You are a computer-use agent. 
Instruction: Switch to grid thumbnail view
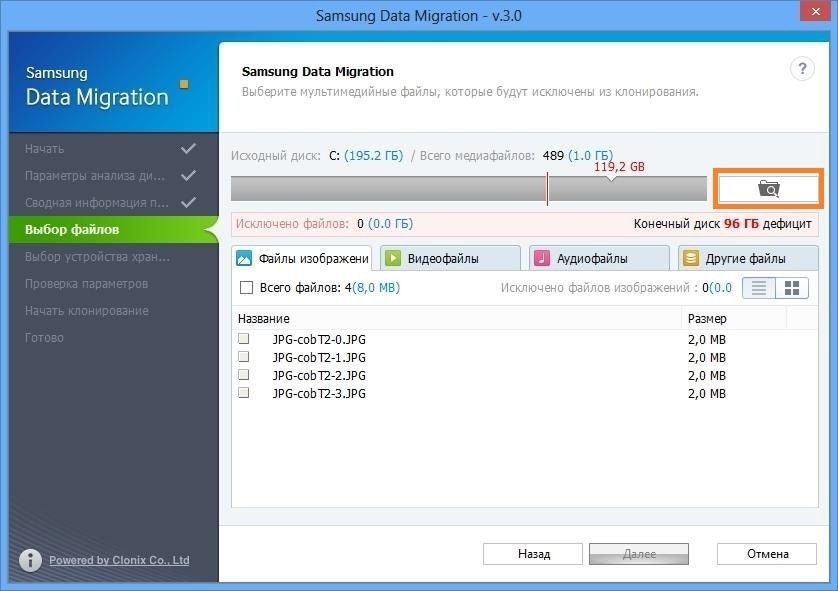coord(792,288)
